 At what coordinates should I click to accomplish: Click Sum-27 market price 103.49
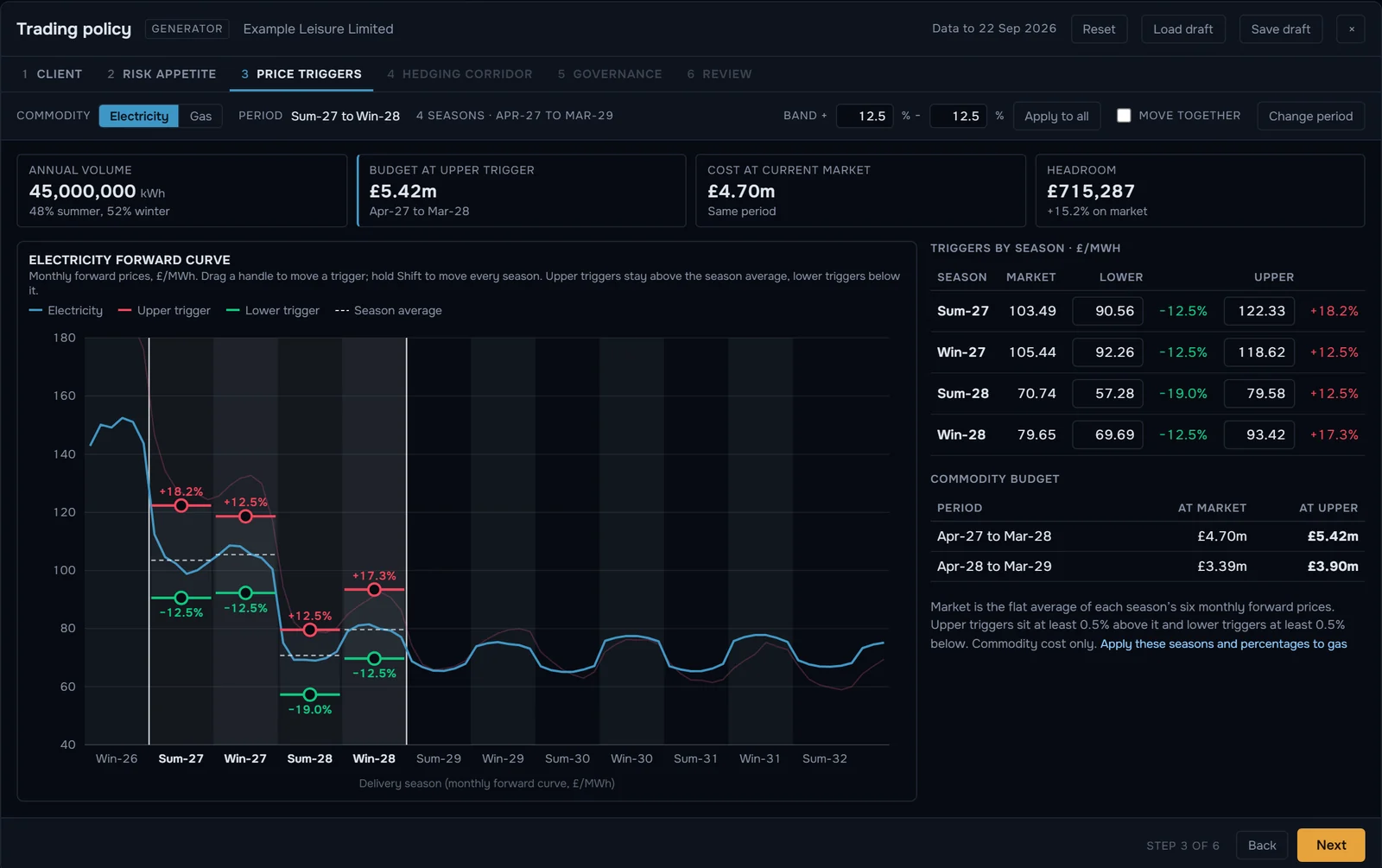pos(1032,311)
